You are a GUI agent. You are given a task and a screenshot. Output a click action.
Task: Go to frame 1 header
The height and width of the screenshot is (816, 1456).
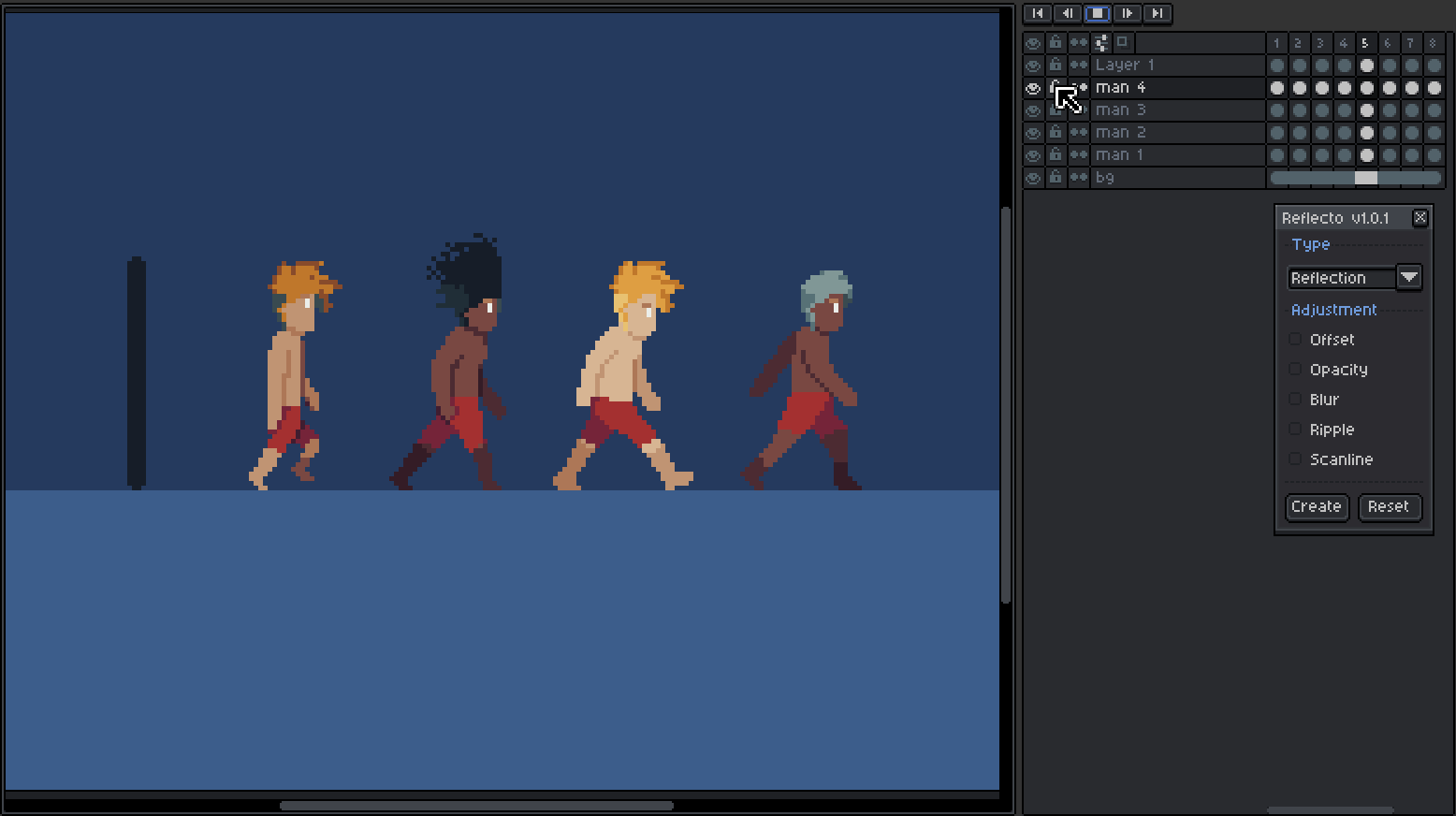(1276, 43)
